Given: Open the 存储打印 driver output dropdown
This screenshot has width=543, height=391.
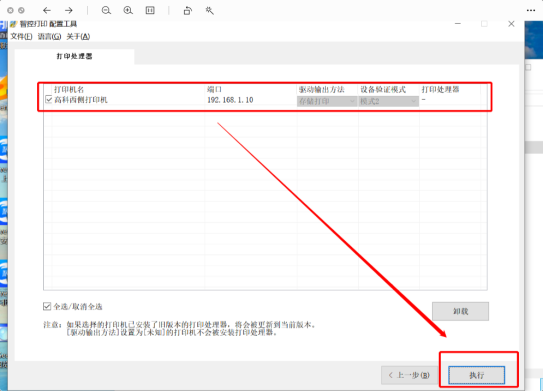Looking at the screenshot, I should [x=327, y=101].
